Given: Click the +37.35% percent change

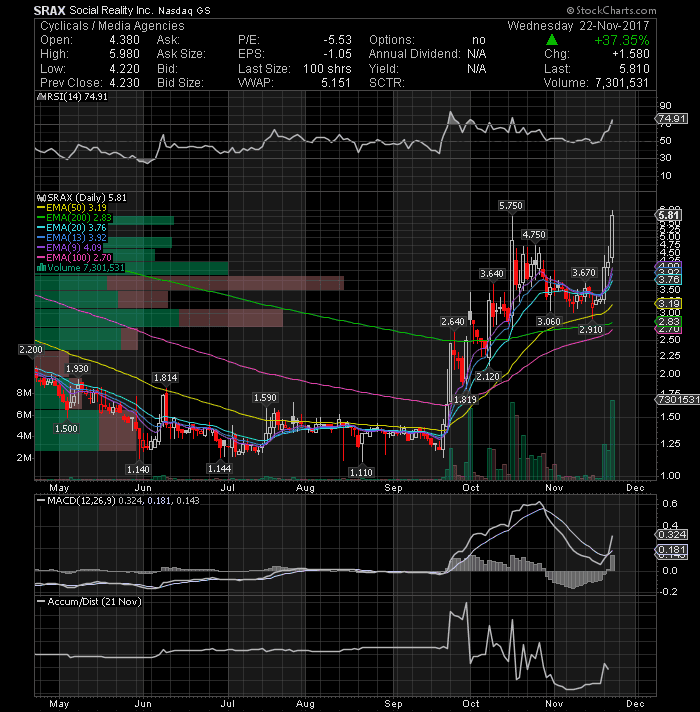Looking at the screenshot, I should (622, 40).
